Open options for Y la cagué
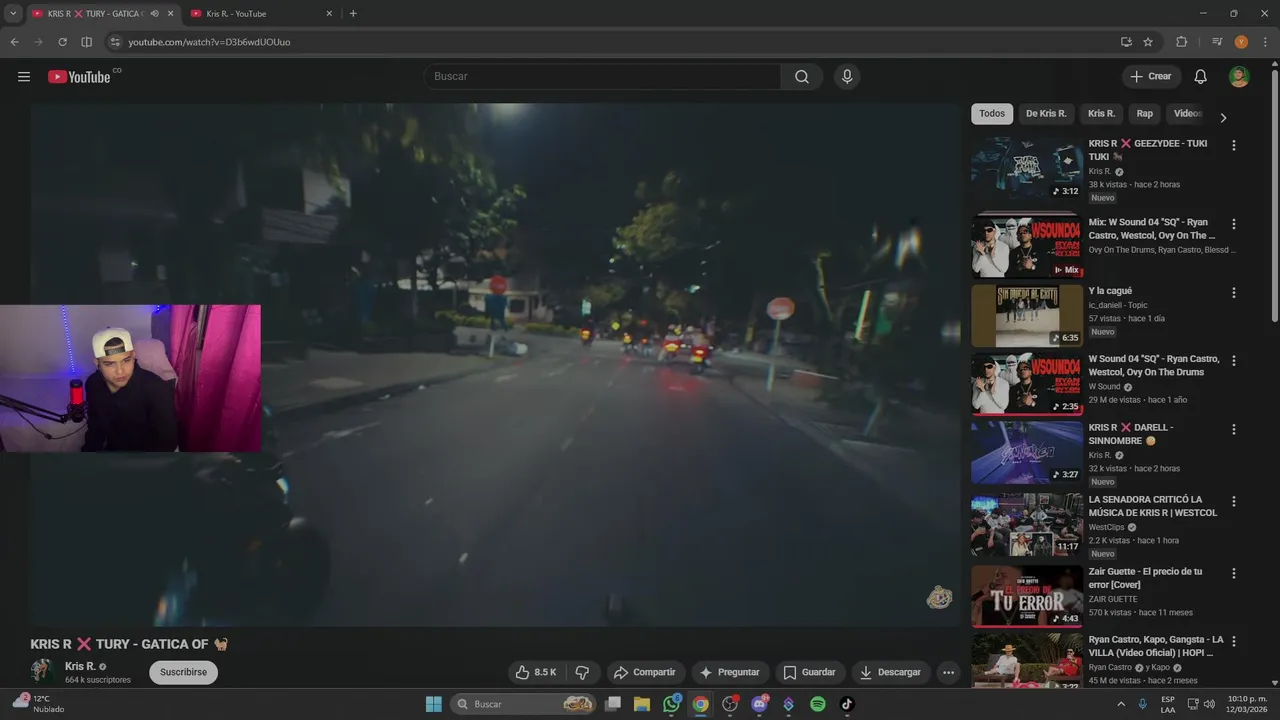 click(x=1233, y=293)
